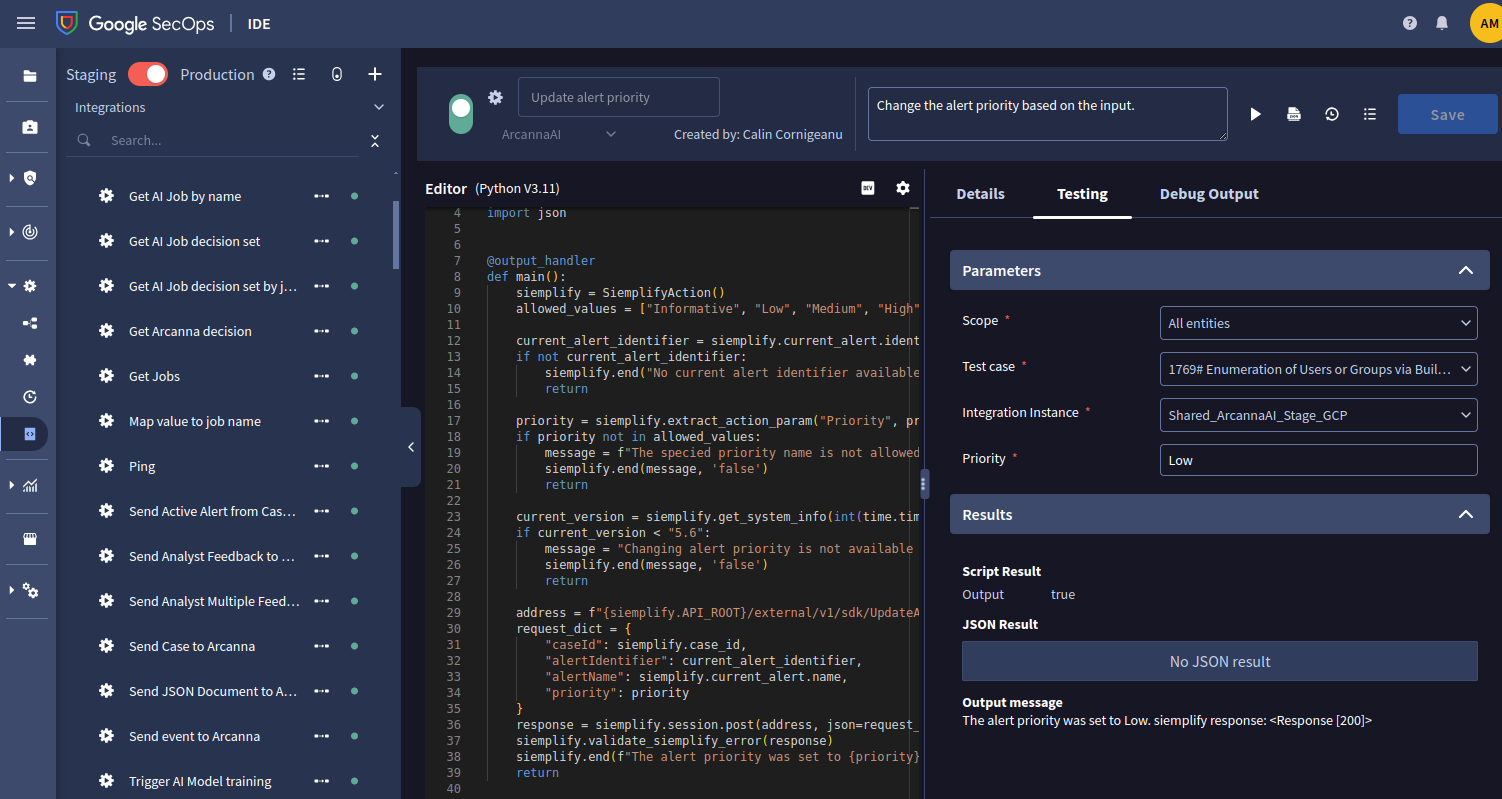Click the action settings gear icon

[495, 97]
